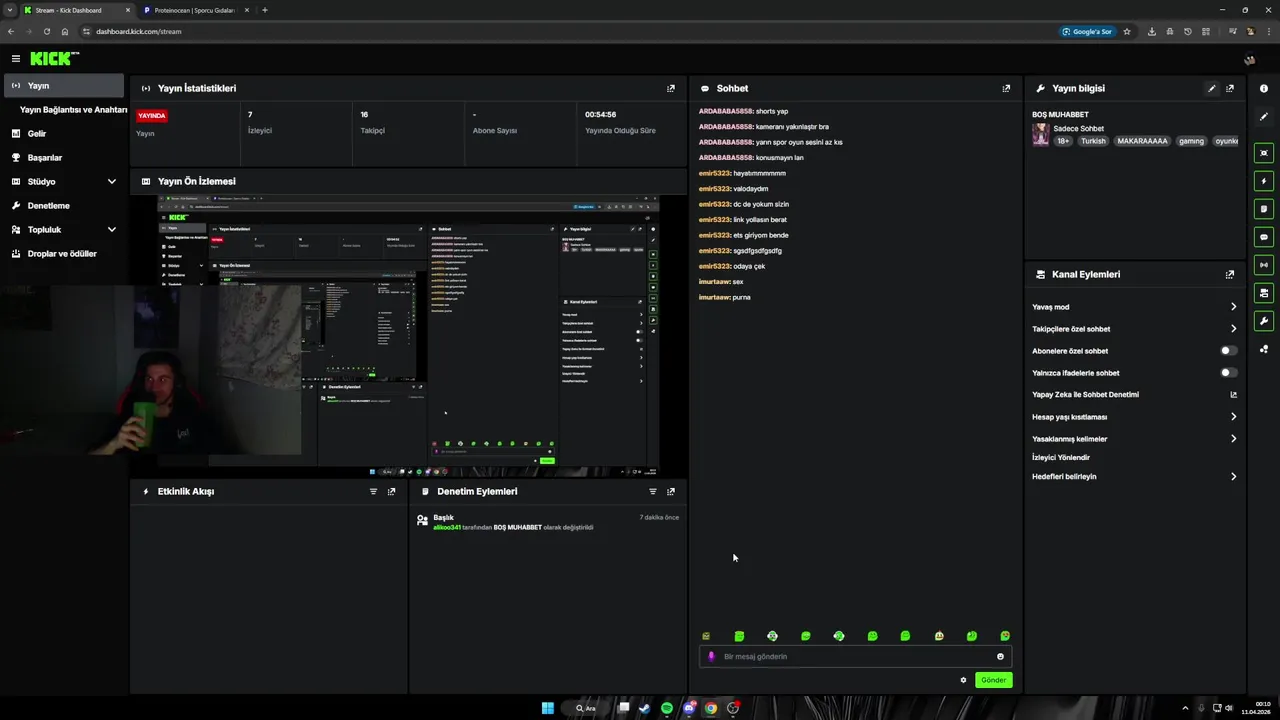This screenshot has height=720, width=1280.
Task: Click the MAKARAAAAA tag
Action: pyautogui.click(x=1142, y=141)
